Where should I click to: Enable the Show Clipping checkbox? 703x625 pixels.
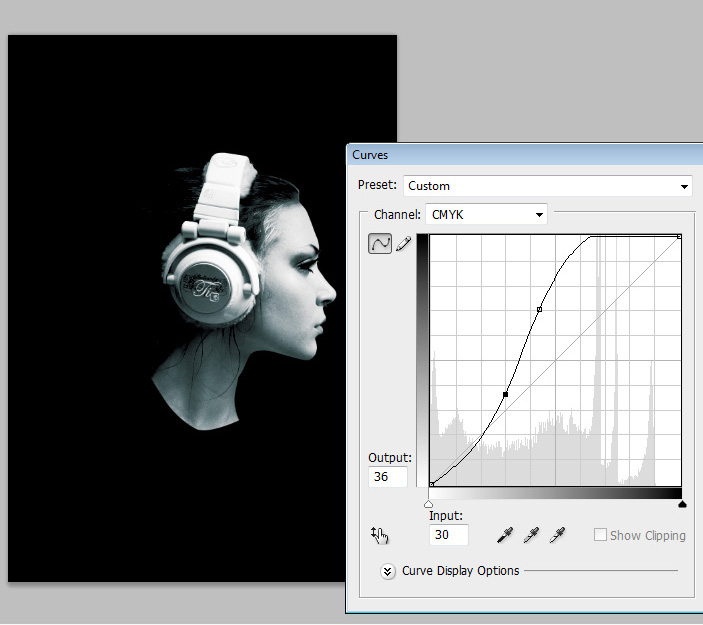pos(600,535)
